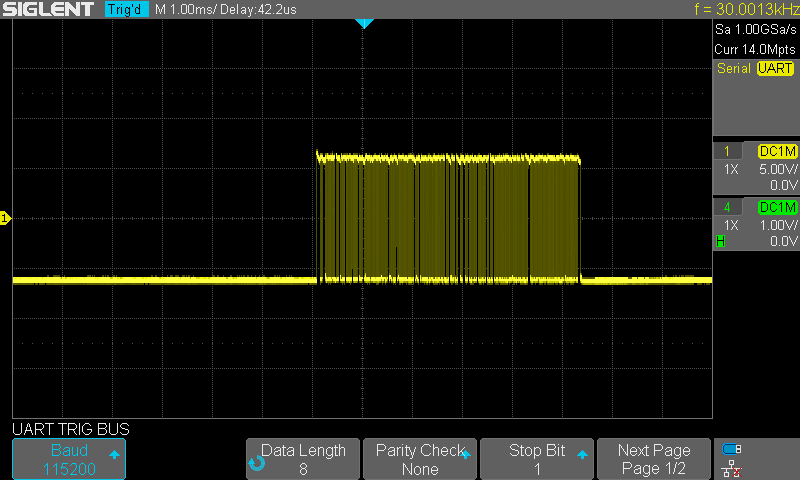Click the Curr 14.0Mpts memory depth
The image size is (800, 480).
click(x=755, y=49)
